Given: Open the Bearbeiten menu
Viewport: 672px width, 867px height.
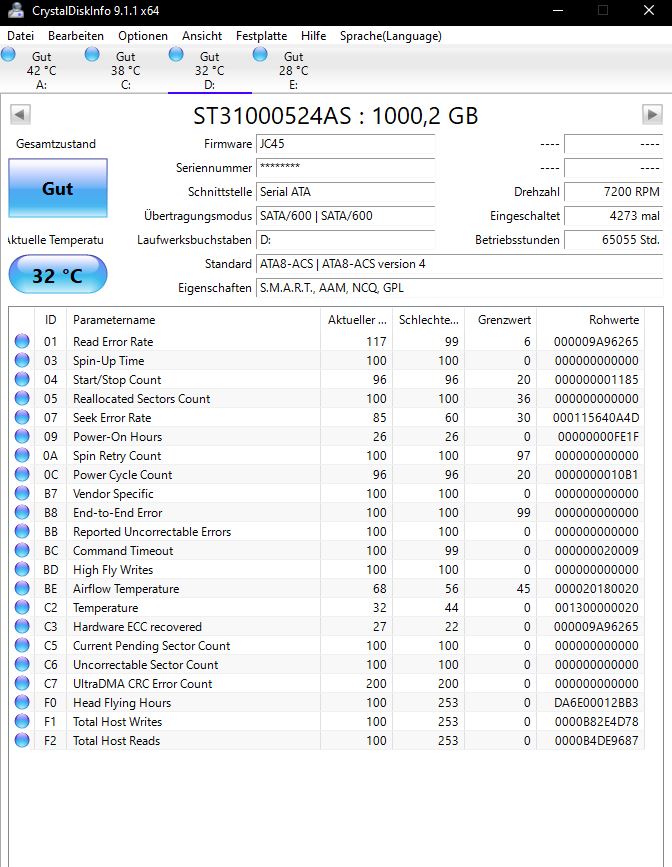Looking at the screenshot, I should coord(76,36).
